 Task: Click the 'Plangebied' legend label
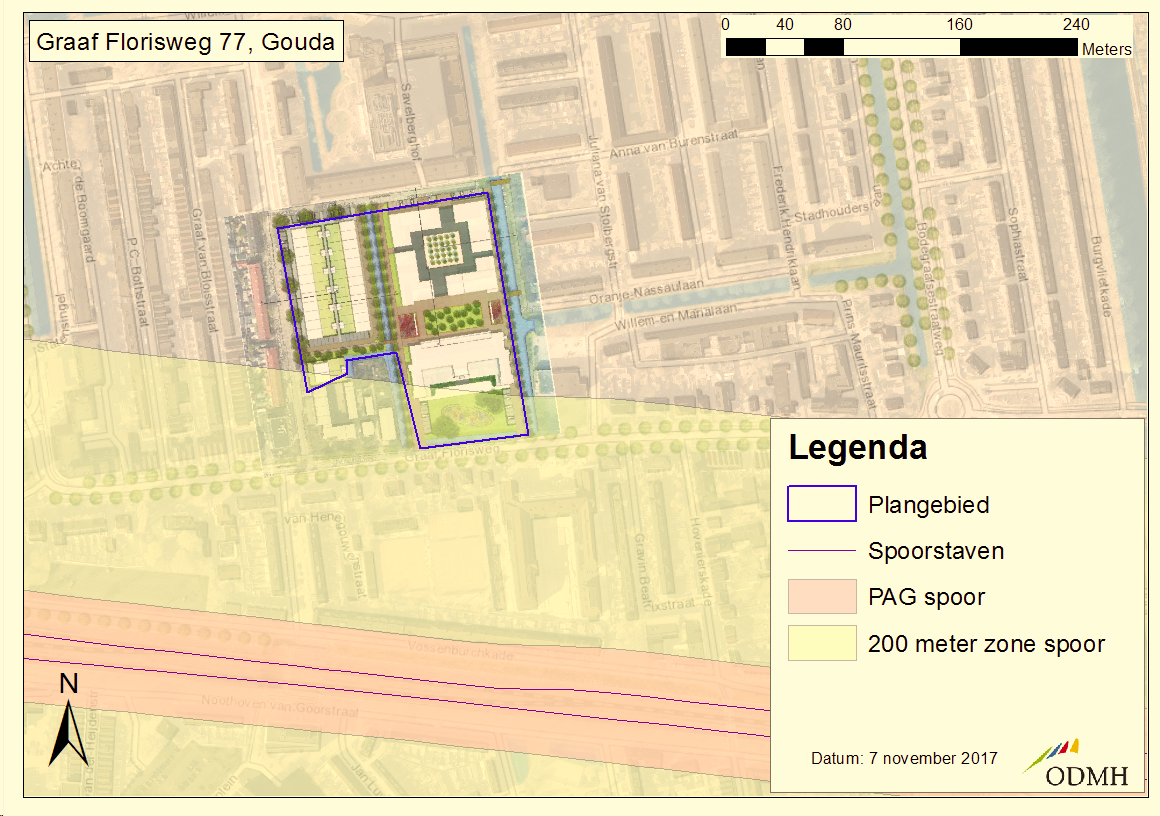click(x=928, y=505)
